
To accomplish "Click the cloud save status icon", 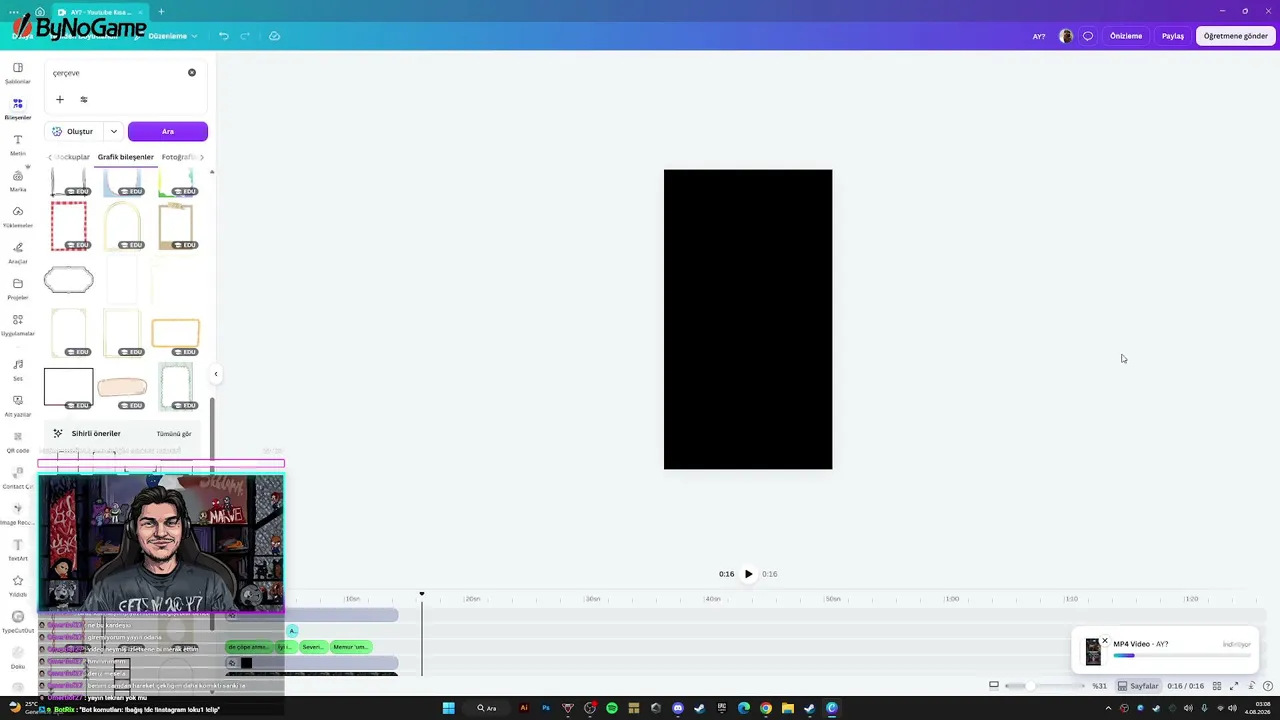I will click(275, 36).
